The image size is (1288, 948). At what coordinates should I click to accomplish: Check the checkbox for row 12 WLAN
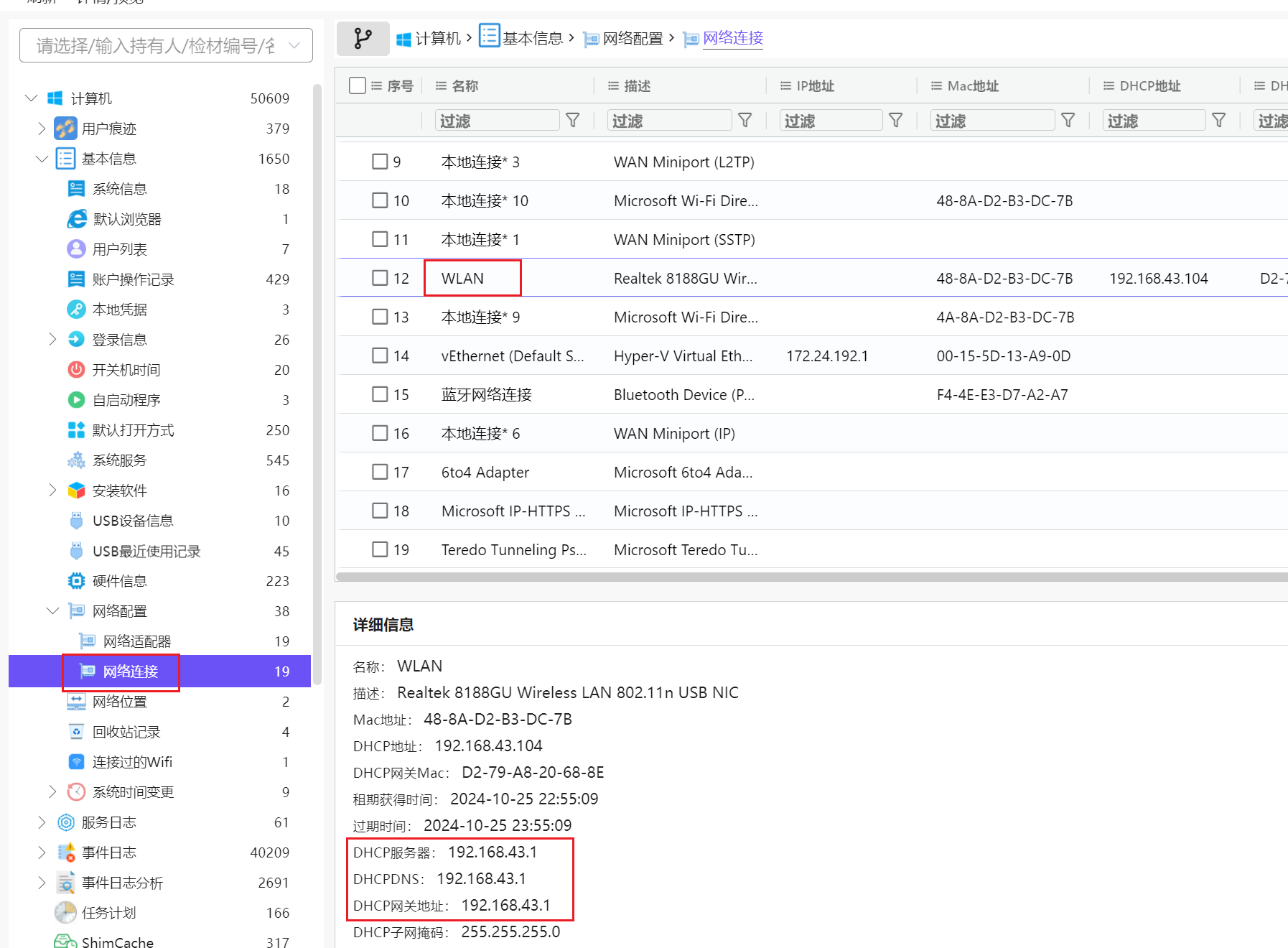pyautogui.click(x=380, y=278)
